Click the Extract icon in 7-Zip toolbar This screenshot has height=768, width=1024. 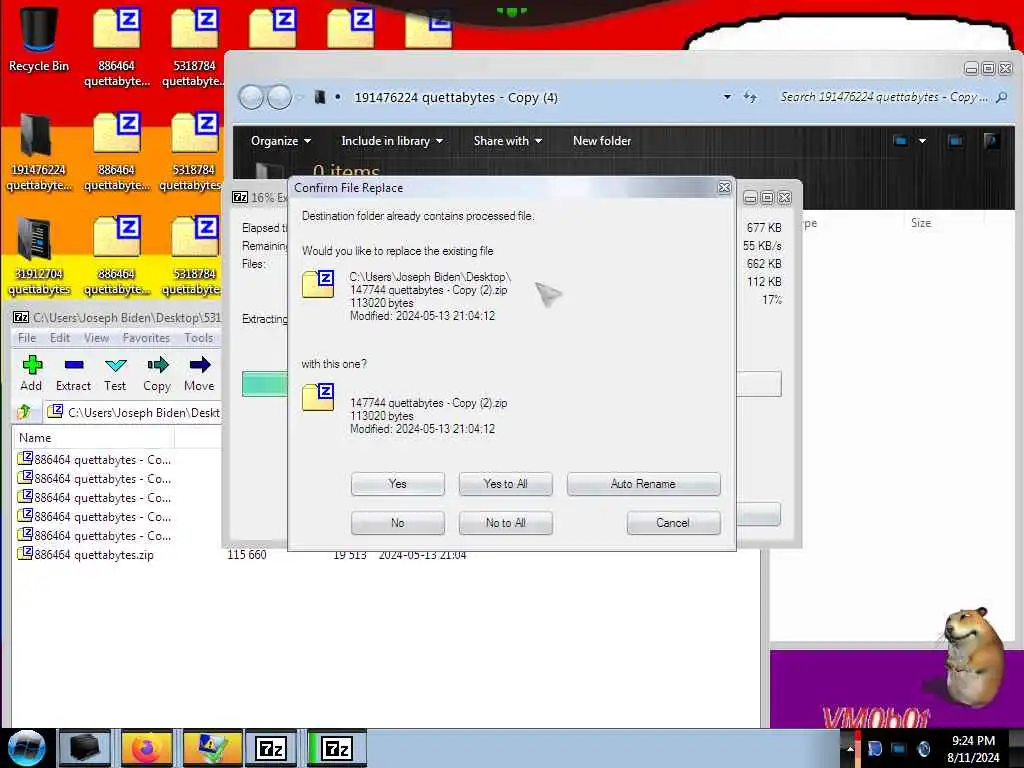click(73, 365)
